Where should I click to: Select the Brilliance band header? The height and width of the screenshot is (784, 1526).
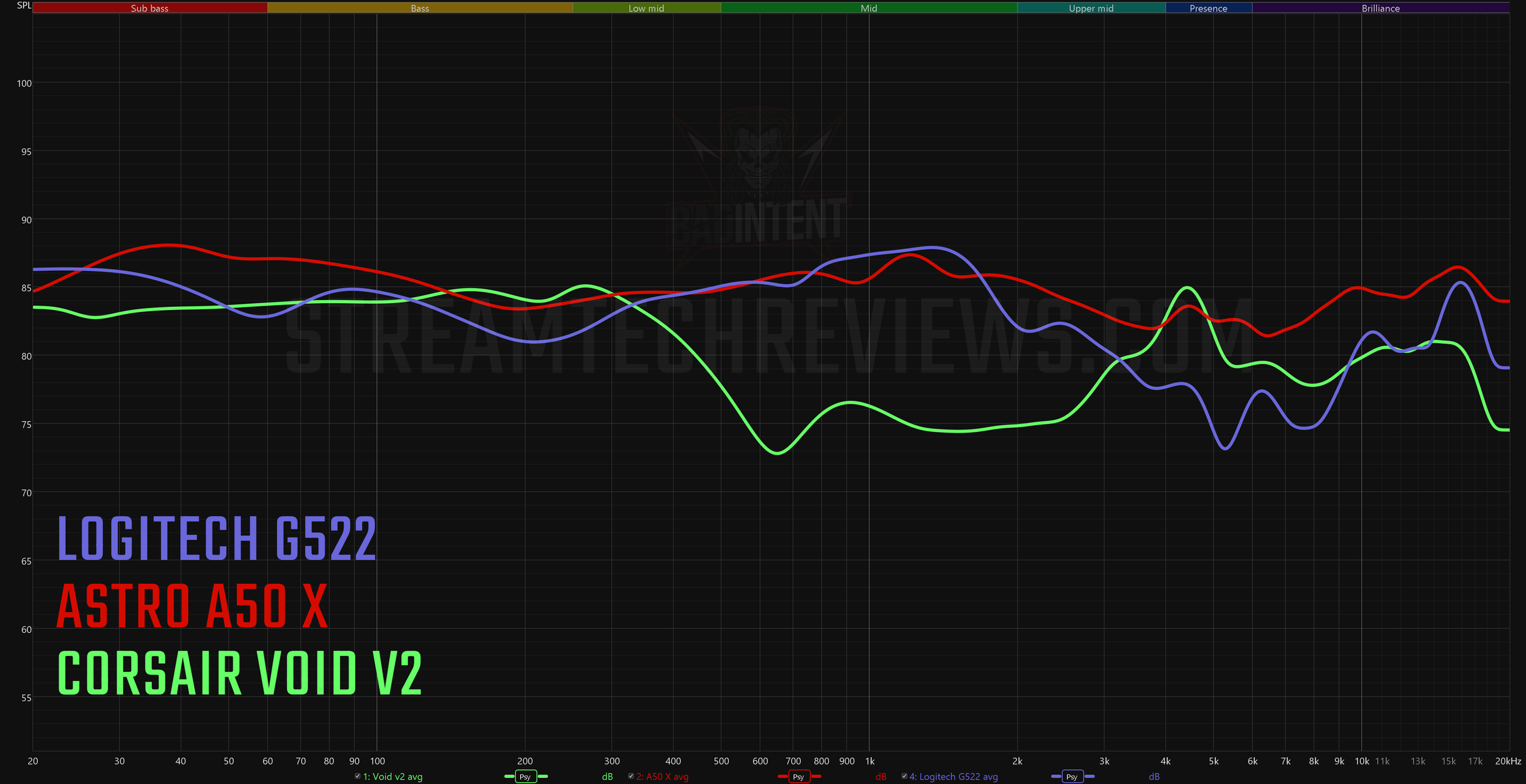pos(1381,8)
